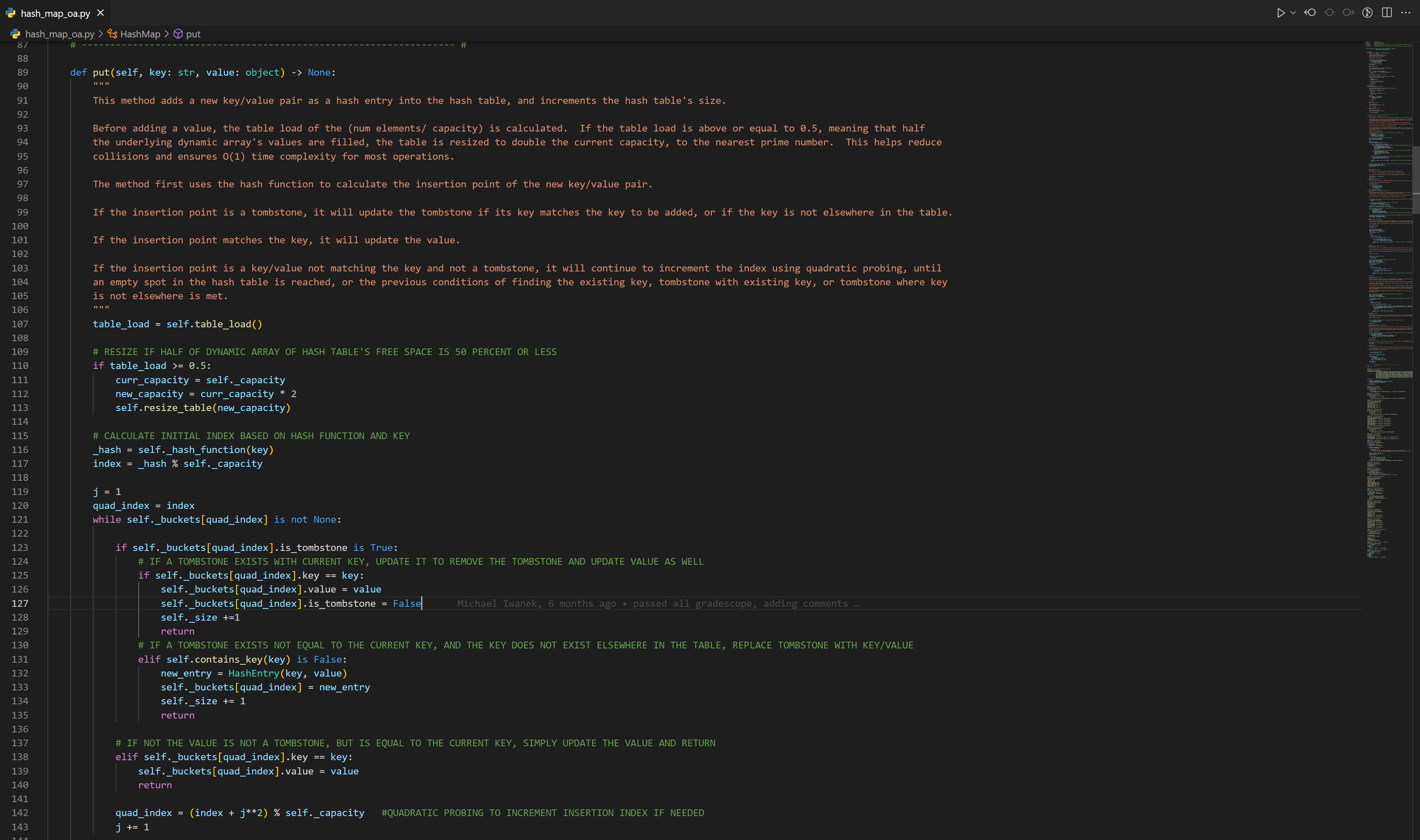This screenshot has height=840, width=1420.
Task: Click line number 110
Action: 20,366
